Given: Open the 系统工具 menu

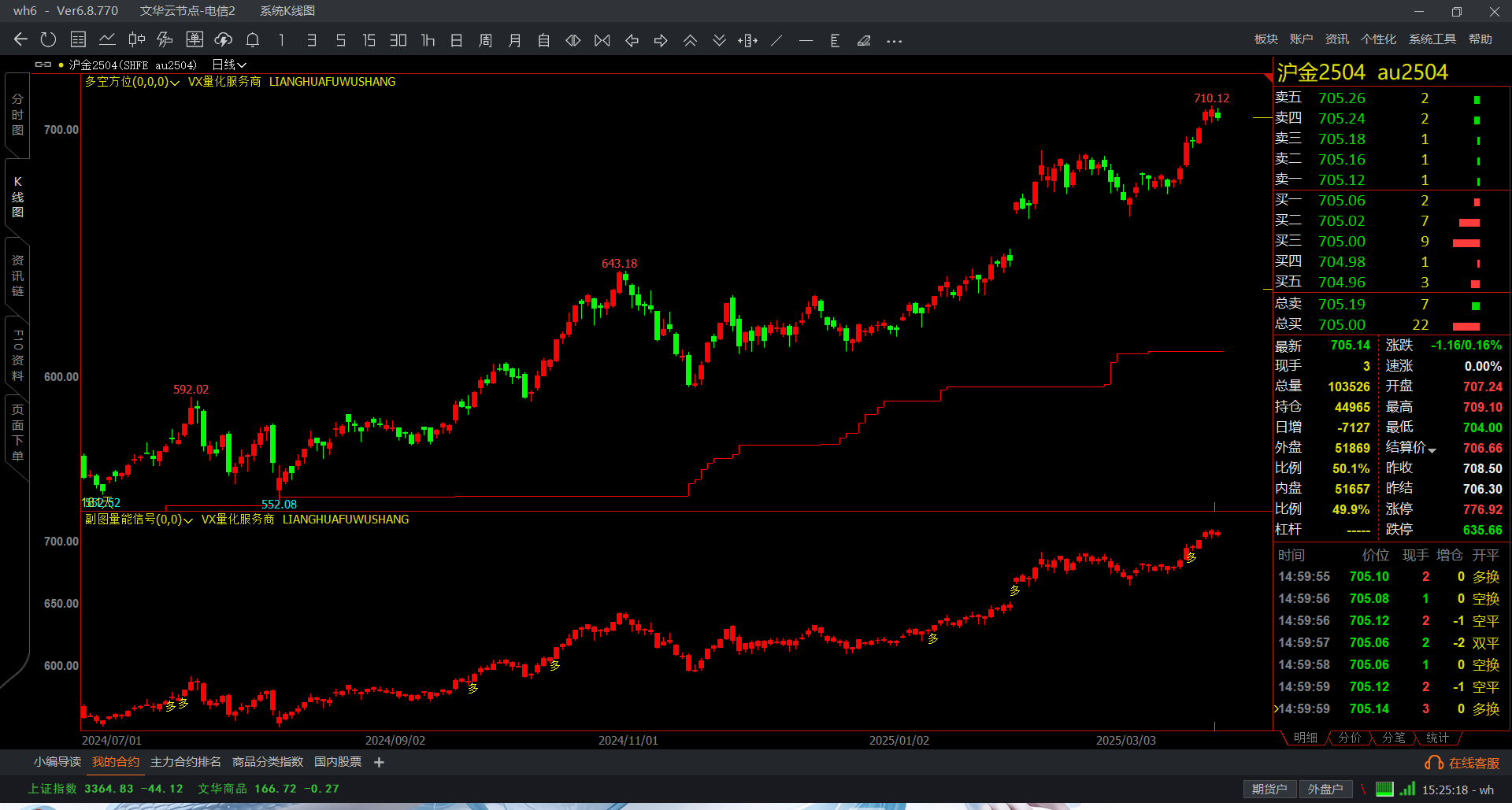Looking at the screenshot, I should pyautogui.click(x=1432, y=39).
